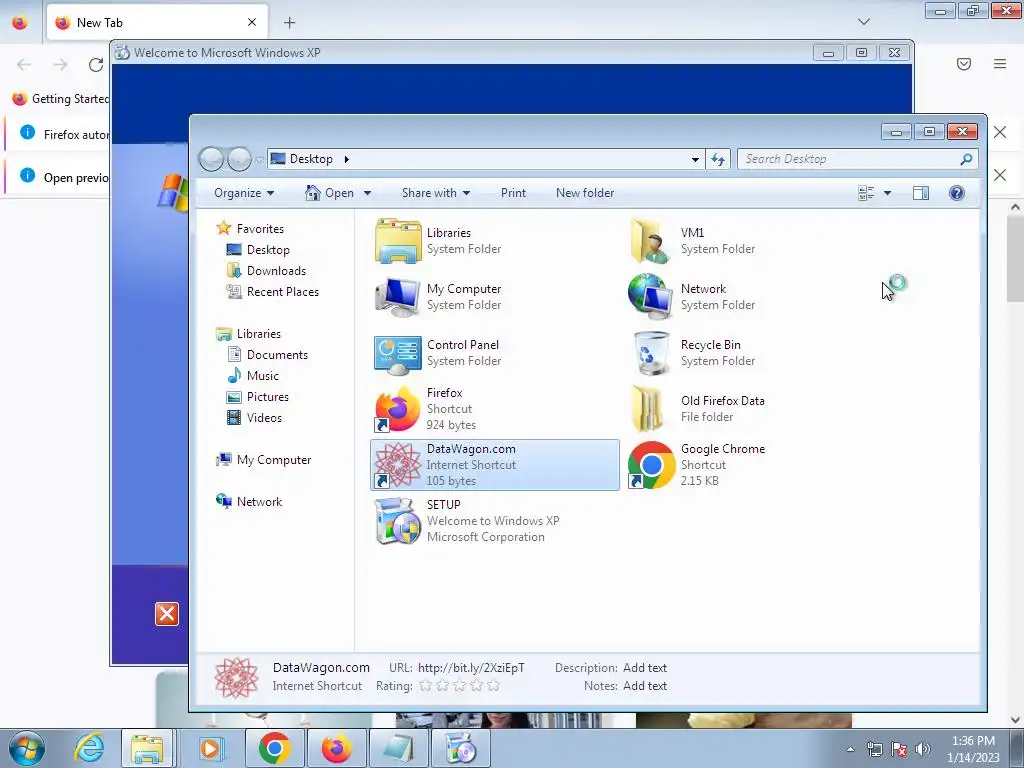This screenshot has height=768, width=1024.
Task: Click New folder in the toolbar
Action: [584, 193]
